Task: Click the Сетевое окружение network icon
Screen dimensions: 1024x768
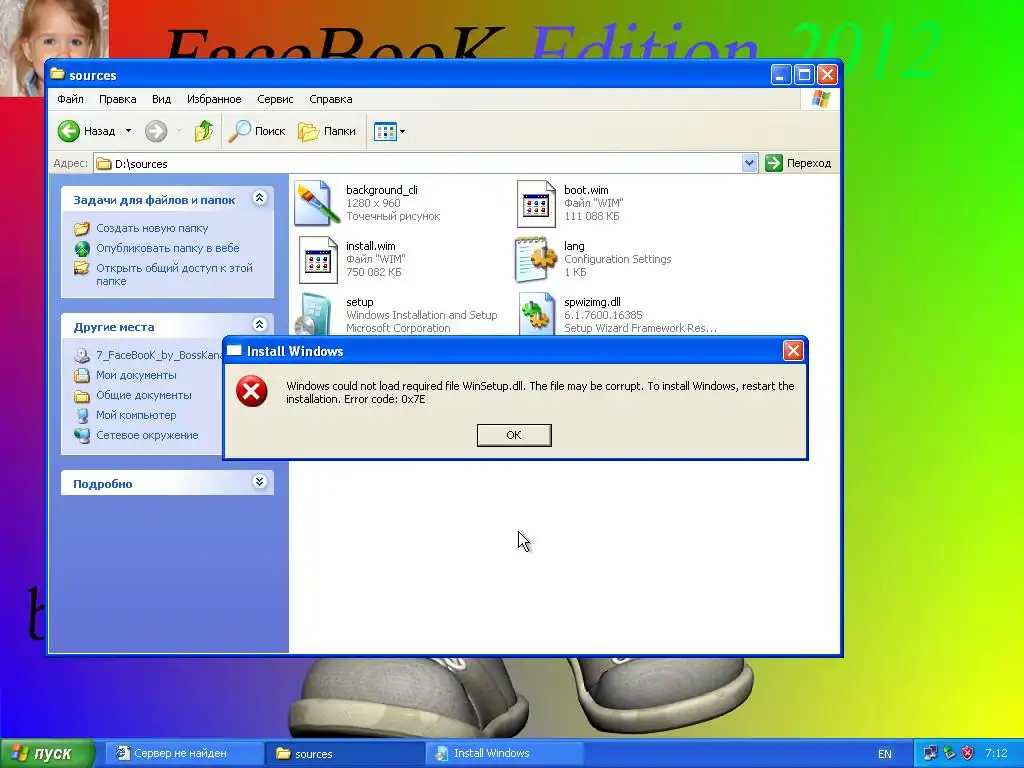Action: [x=82, y=436]
